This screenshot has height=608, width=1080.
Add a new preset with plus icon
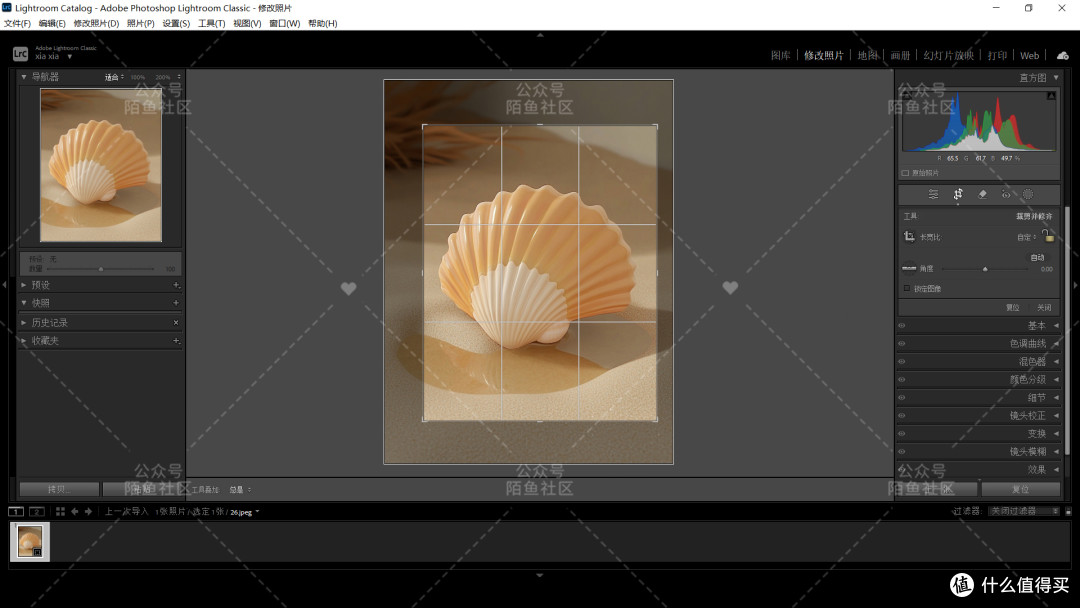click(x=176, y=284)
